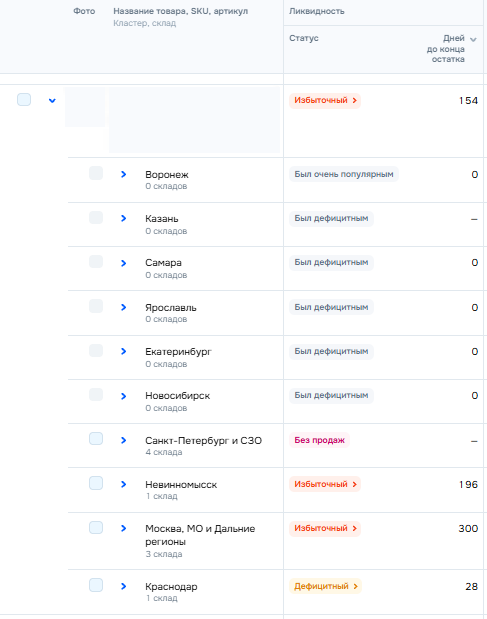The width and height of the screenshot is (487, 619).
Task: Click the Статус column header
Action: pyautogui.click(x=303, y=38)
